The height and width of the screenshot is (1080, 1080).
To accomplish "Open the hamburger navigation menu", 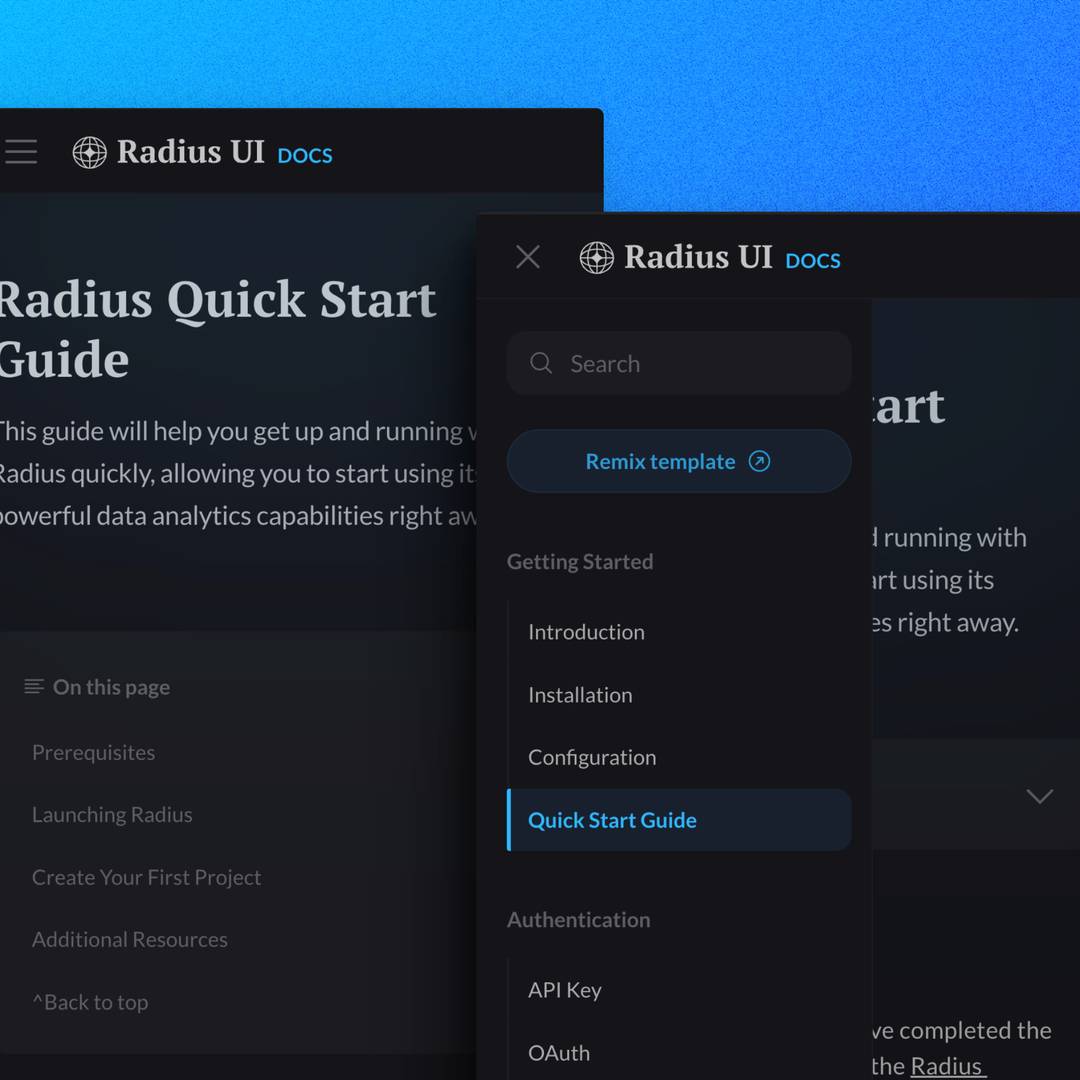I will coord(21,152).
